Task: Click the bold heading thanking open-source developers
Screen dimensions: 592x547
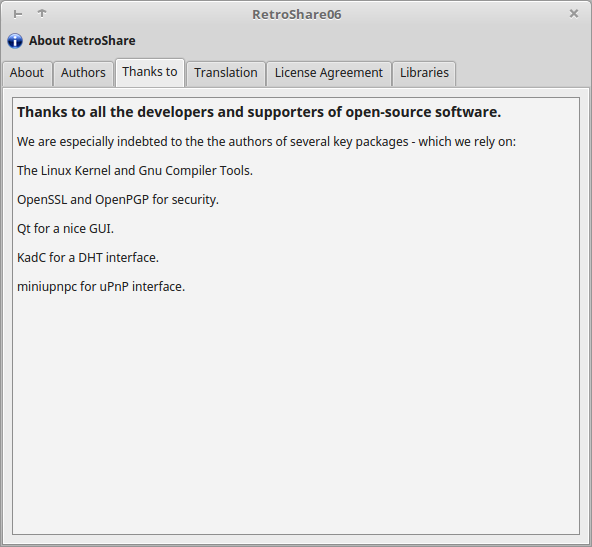Action: click(259, 112)
